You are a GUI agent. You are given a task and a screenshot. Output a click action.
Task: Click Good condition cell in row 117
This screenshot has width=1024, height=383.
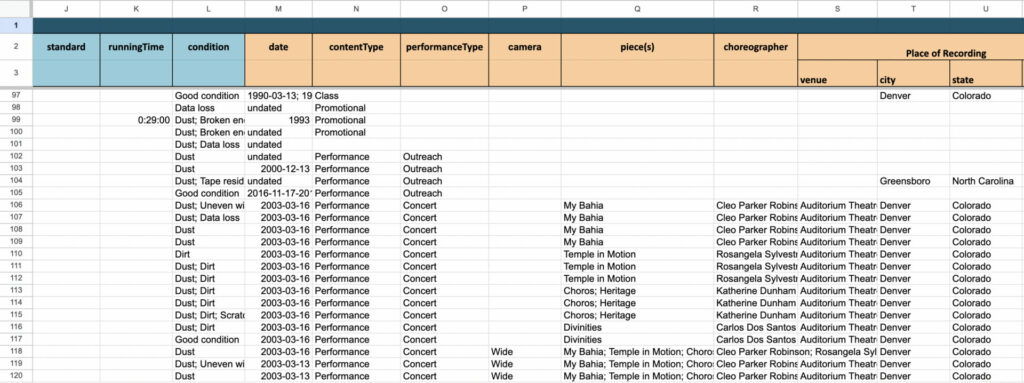click(208, 340)
